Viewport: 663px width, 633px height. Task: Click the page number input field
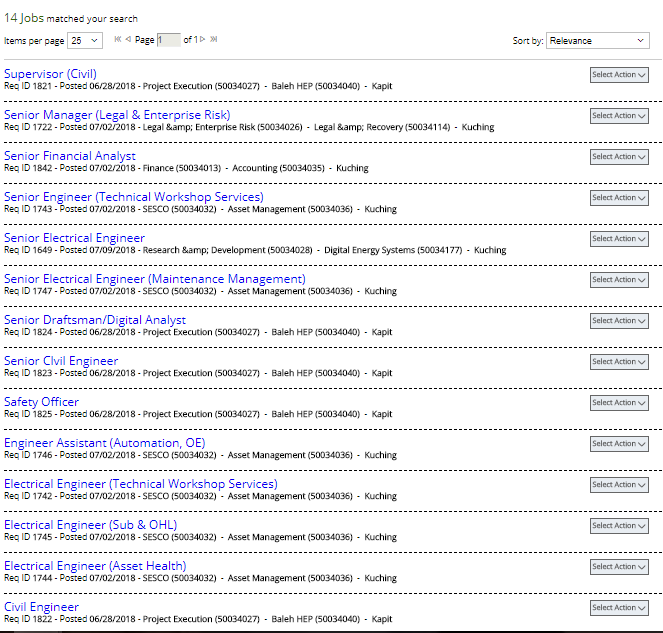pyautogui.click(x=169, y=40)
